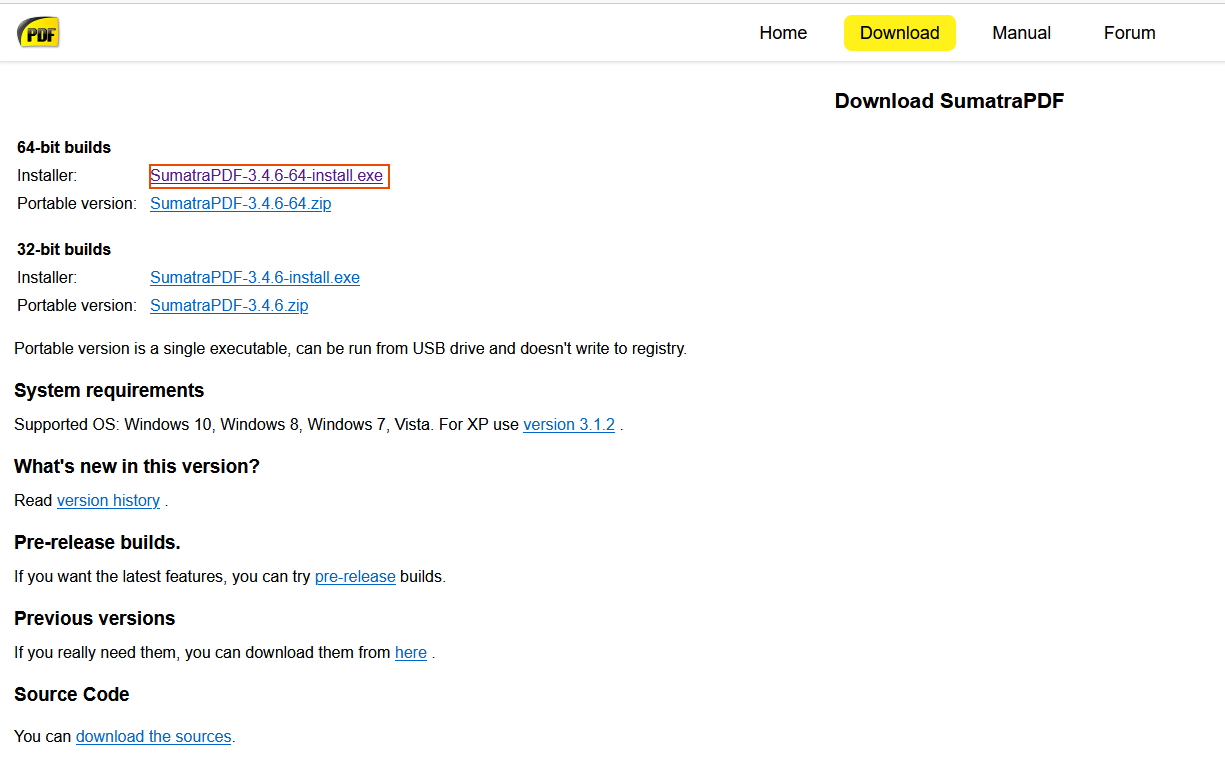The width and height of the screenshot is (1225, 758).
Task: Download SumatraPDF-3.4.6-64.zip portable version
Action: coord(241,204)
